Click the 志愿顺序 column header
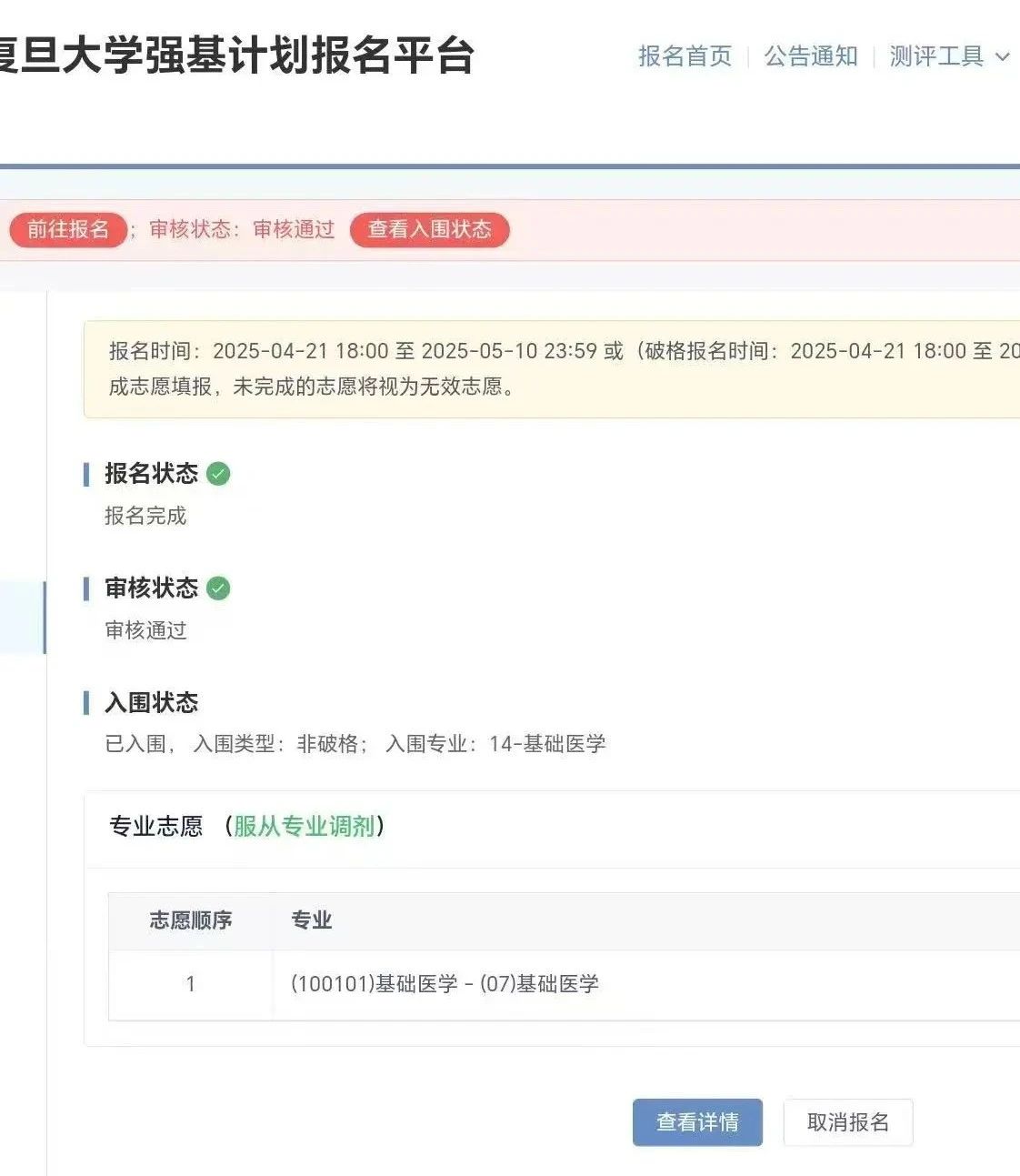This screenshot has width=1020, height=1176. click(191, 920)
